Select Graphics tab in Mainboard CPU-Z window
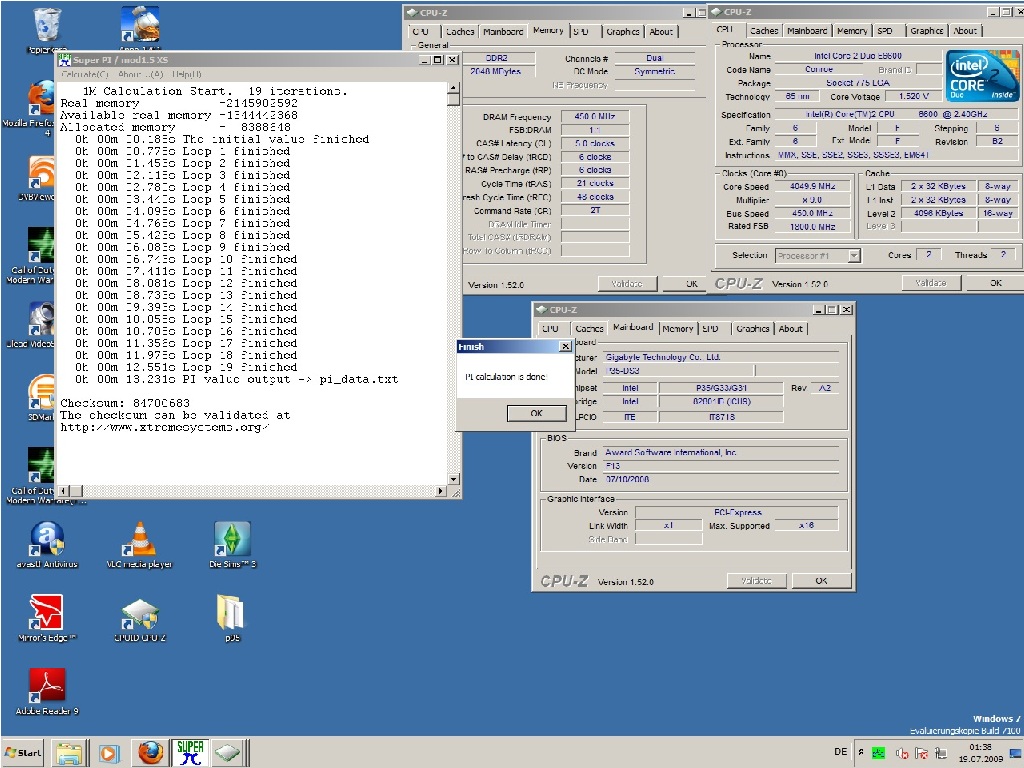This screenshot has height=768, width=1024. pos(752,328)
